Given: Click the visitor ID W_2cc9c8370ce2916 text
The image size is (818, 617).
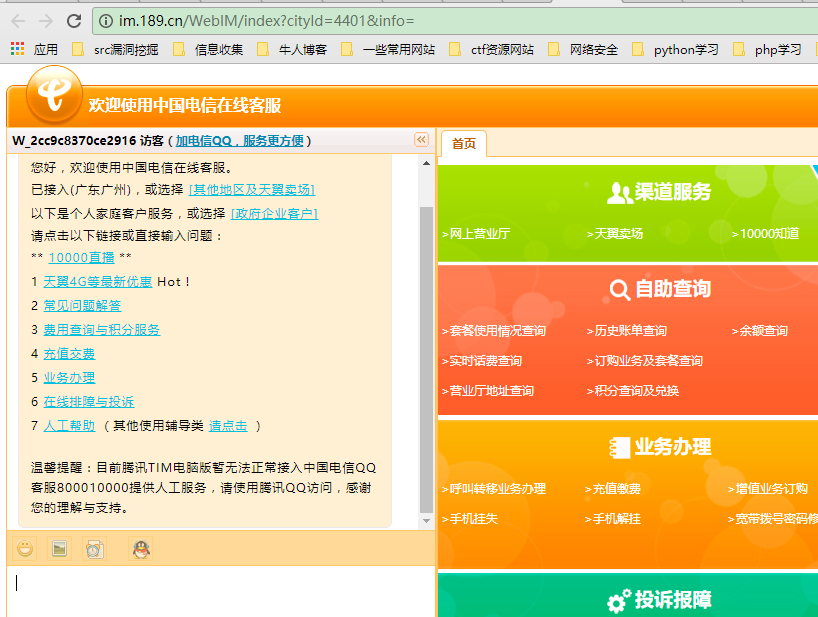Looking at the screenshot, I should 74,141.
